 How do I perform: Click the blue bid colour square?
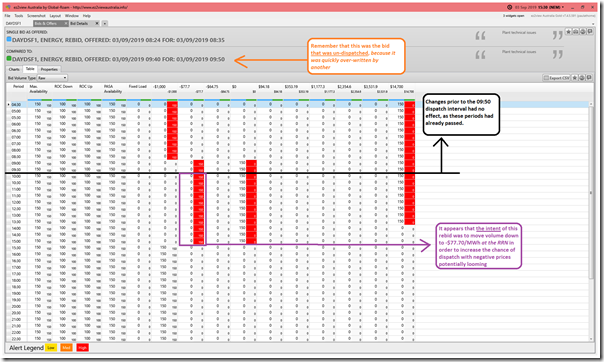[x=9, y=39]
